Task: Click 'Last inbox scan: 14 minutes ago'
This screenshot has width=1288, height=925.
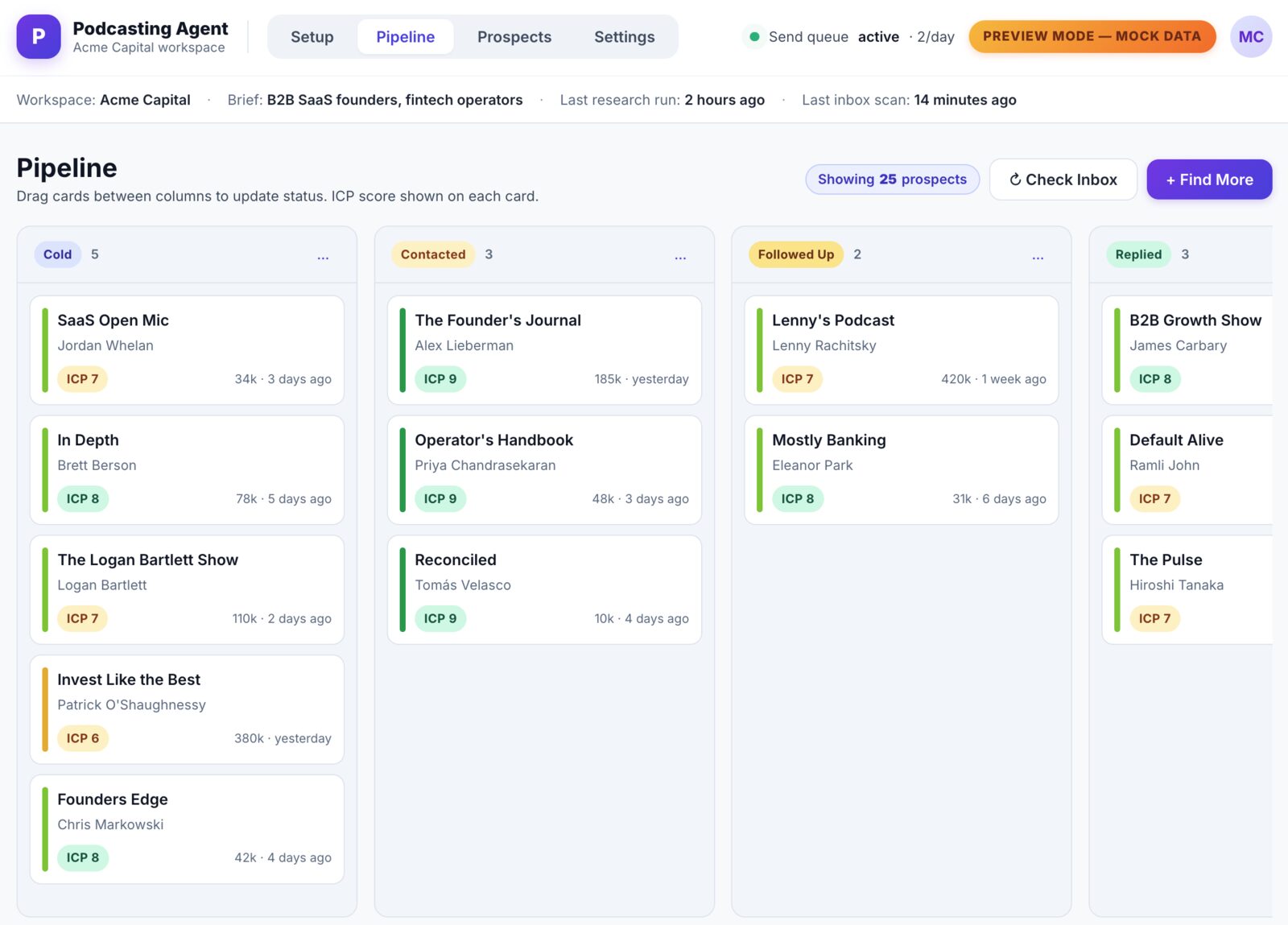Action: [909, 100]
